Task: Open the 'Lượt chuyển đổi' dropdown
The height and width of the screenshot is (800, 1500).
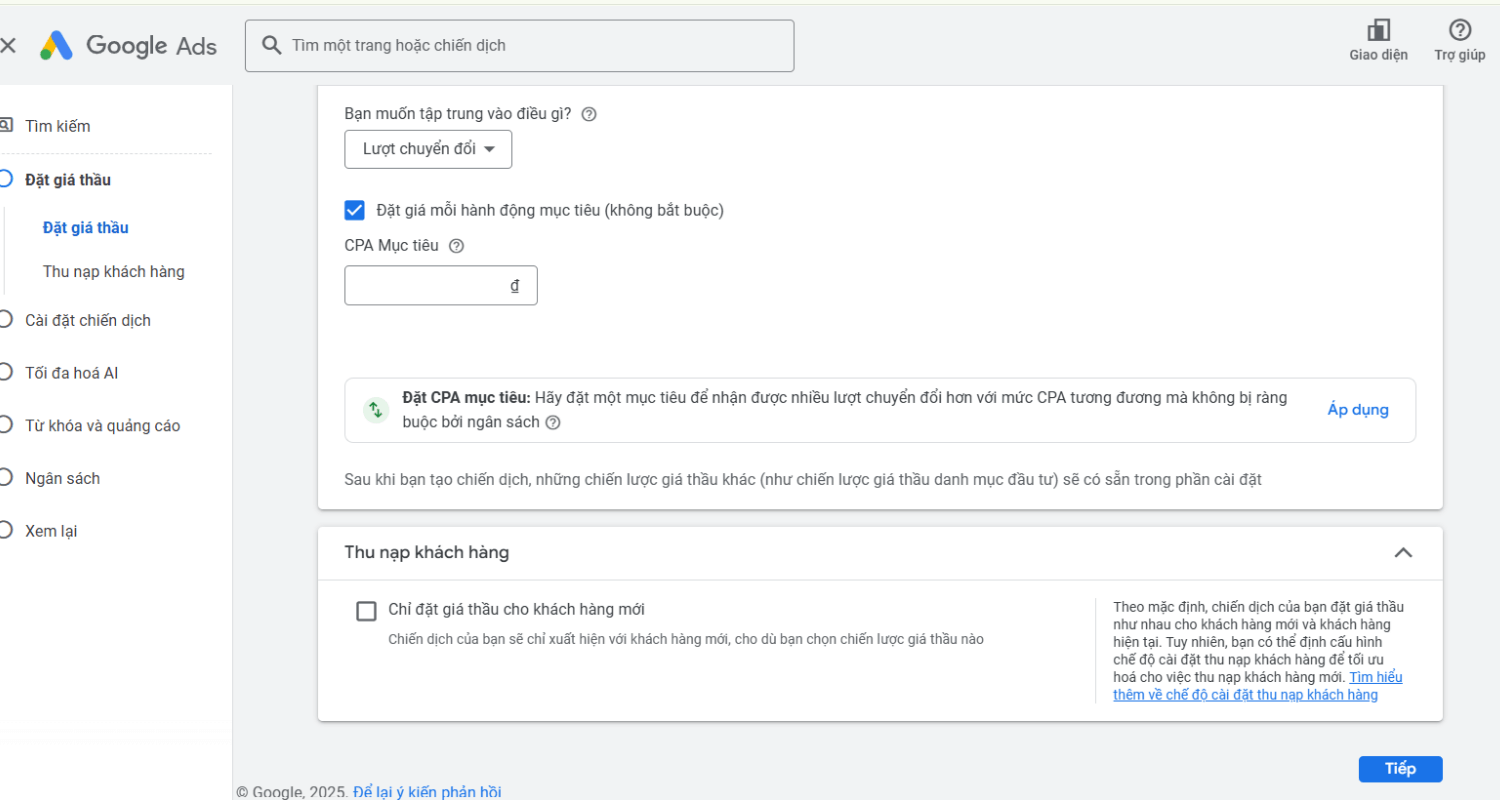Action: (428, 150)
